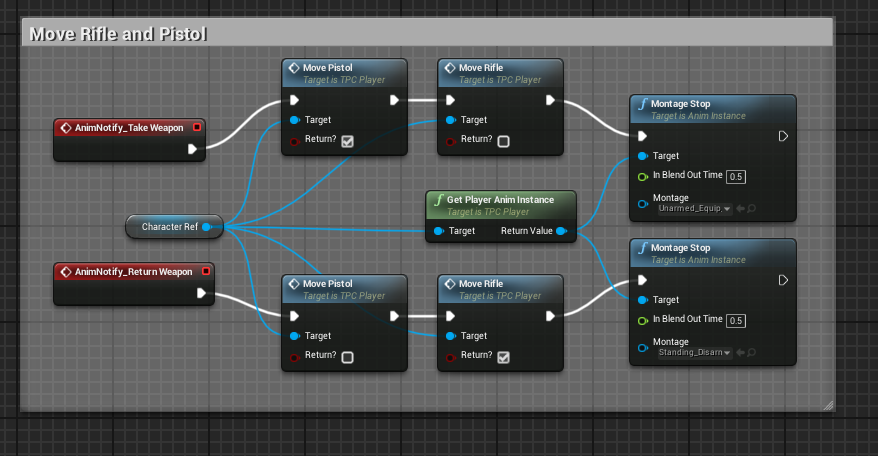The width and height of the screenshot is (878, 456).
Task: Check Return? on Move Pistol after Return Weapon
Action: point(347,357)
